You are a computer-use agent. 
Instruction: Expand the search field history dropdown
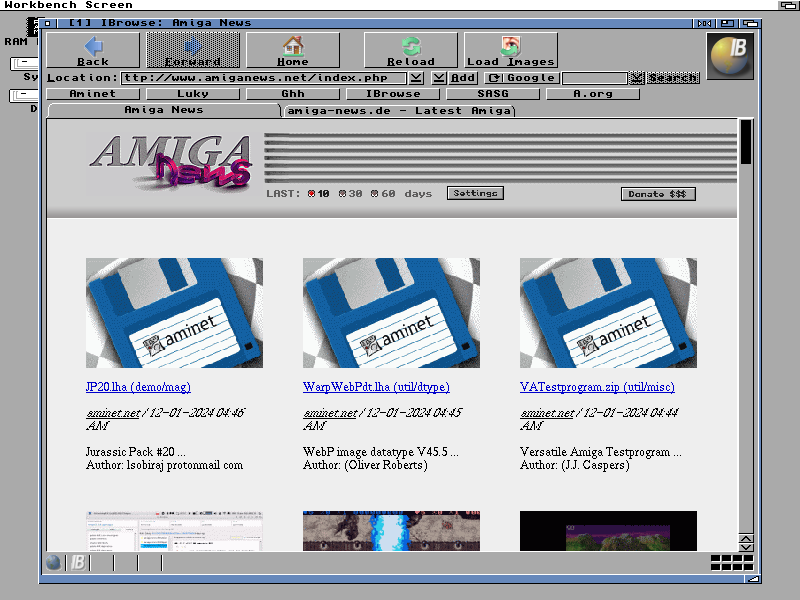pos(636,78)
